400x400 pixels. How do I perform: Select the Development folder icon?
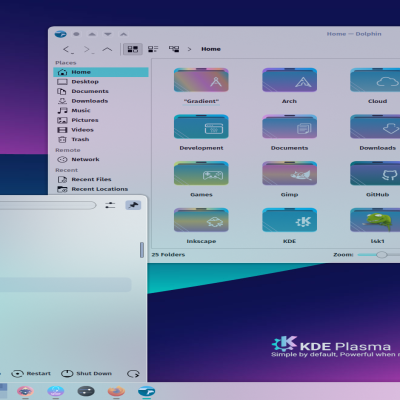(201, 127)
